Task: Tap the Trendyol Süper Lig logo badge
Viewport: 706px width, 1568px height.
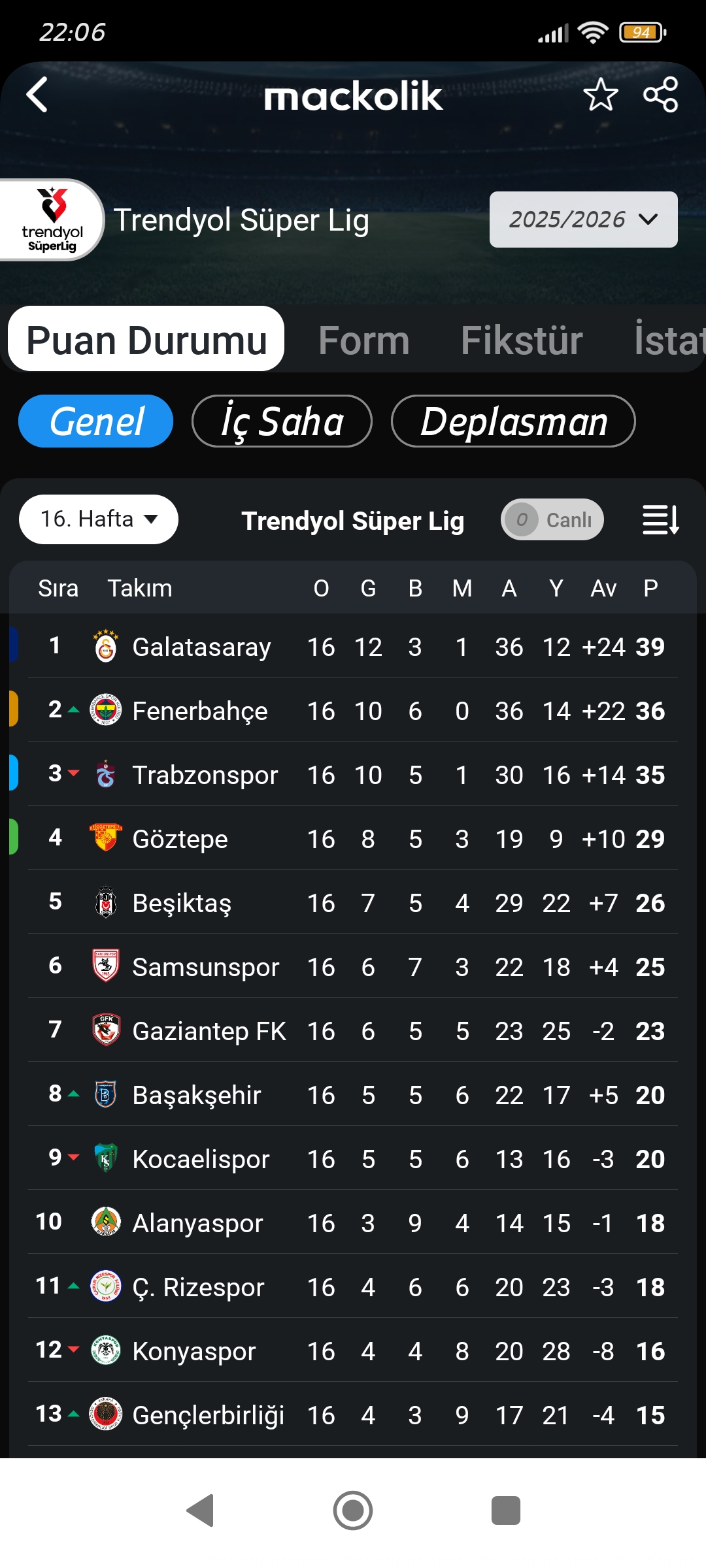Action: tap(52, 220)
